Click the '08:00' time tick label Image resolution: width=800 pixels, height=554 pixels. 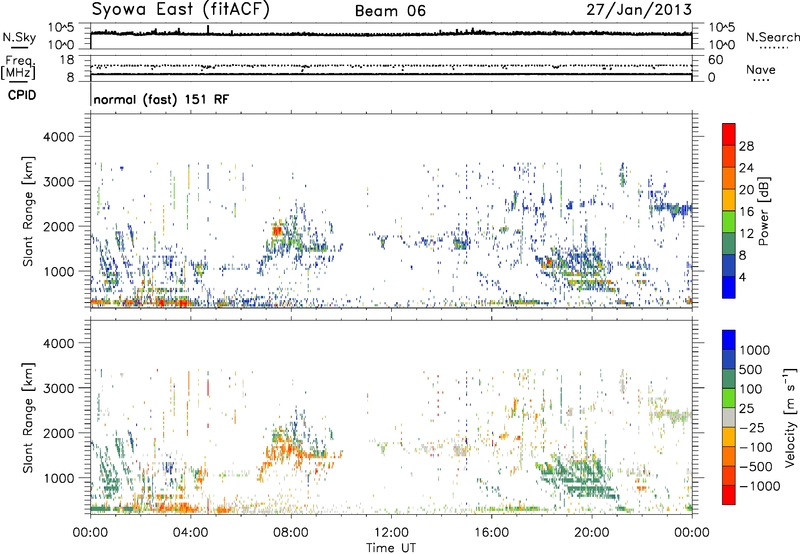click(x=291, y=533)
